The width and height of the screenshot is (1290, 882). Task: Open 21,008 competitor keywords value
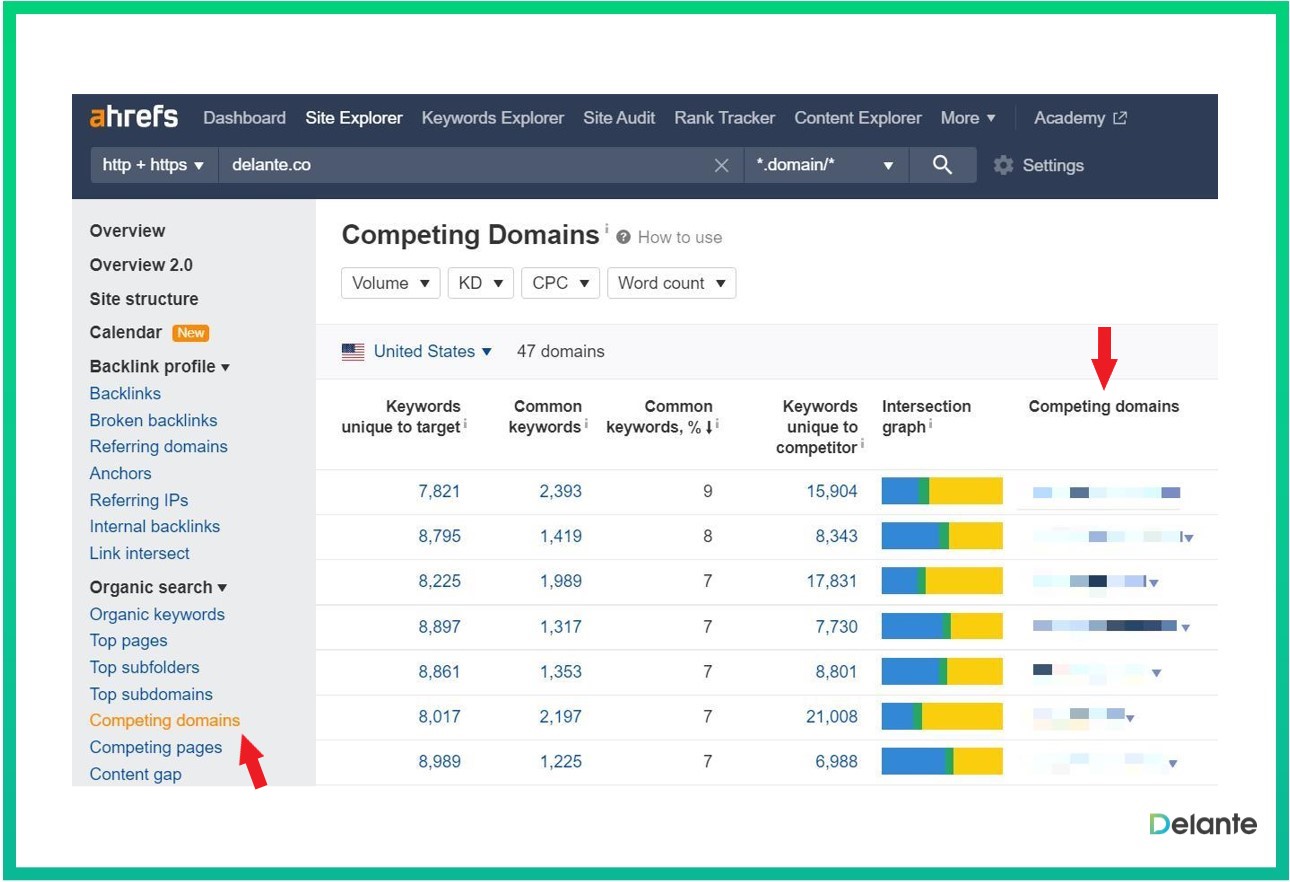point(832,717)
